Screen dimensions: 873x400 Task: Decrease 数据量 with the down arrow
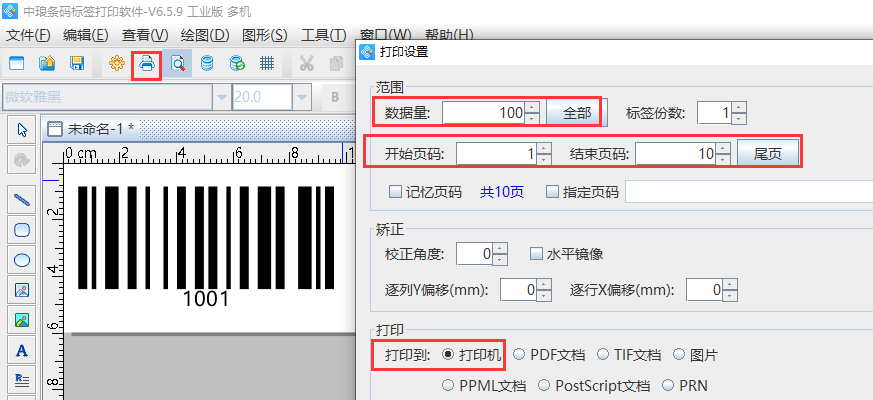[532, 119]
